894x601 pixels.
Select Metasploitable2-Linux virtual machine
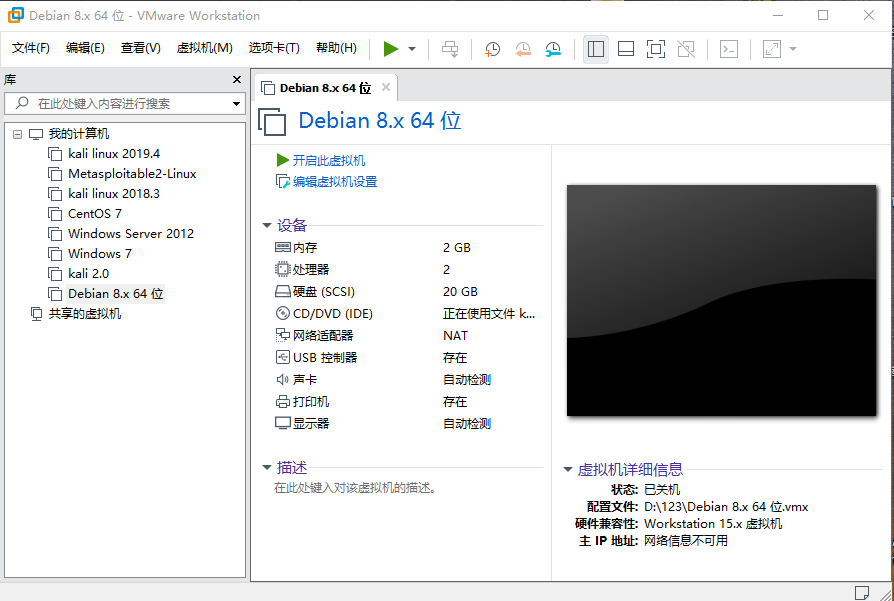(132, 174)
